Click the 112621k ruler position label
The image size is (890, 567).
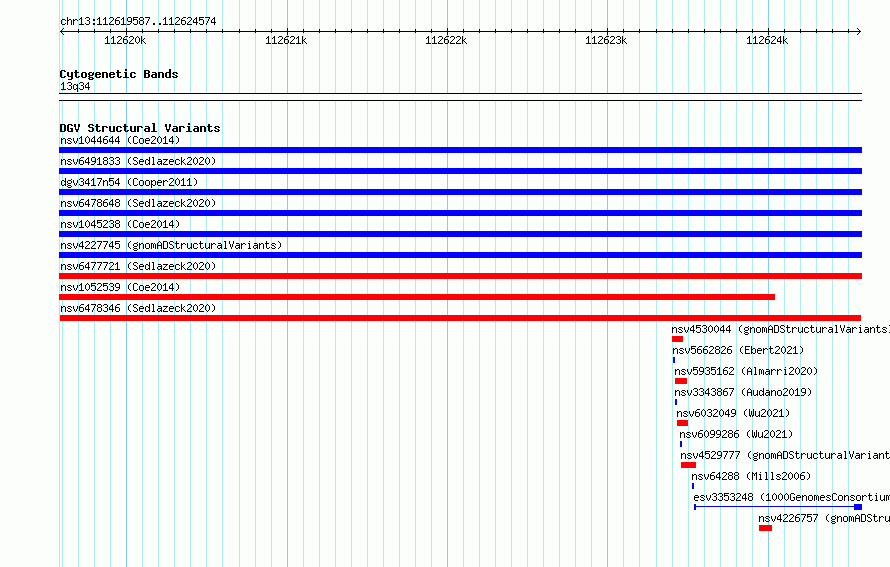click(286, 40)
